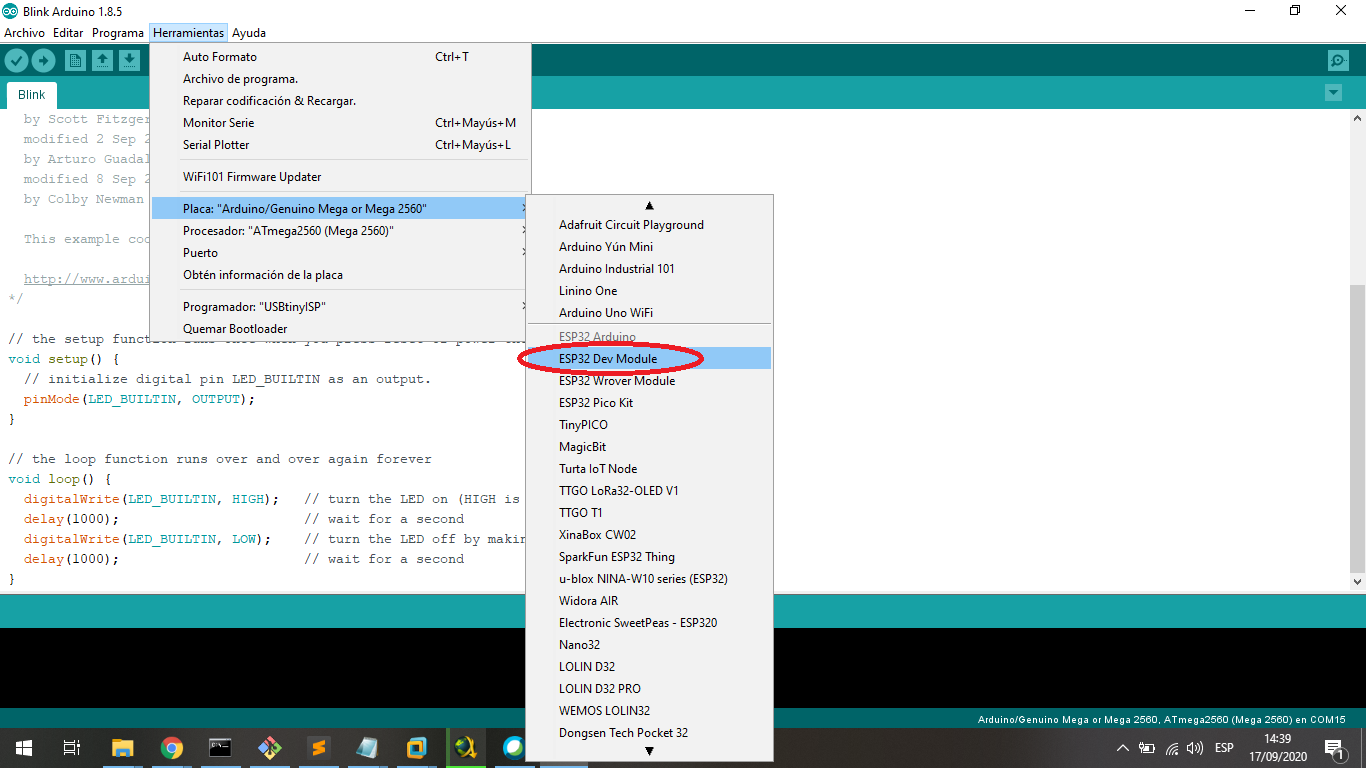Open Task View on the taskbar
This screenshot has height=768, width=1366.
tap(72, 748)
